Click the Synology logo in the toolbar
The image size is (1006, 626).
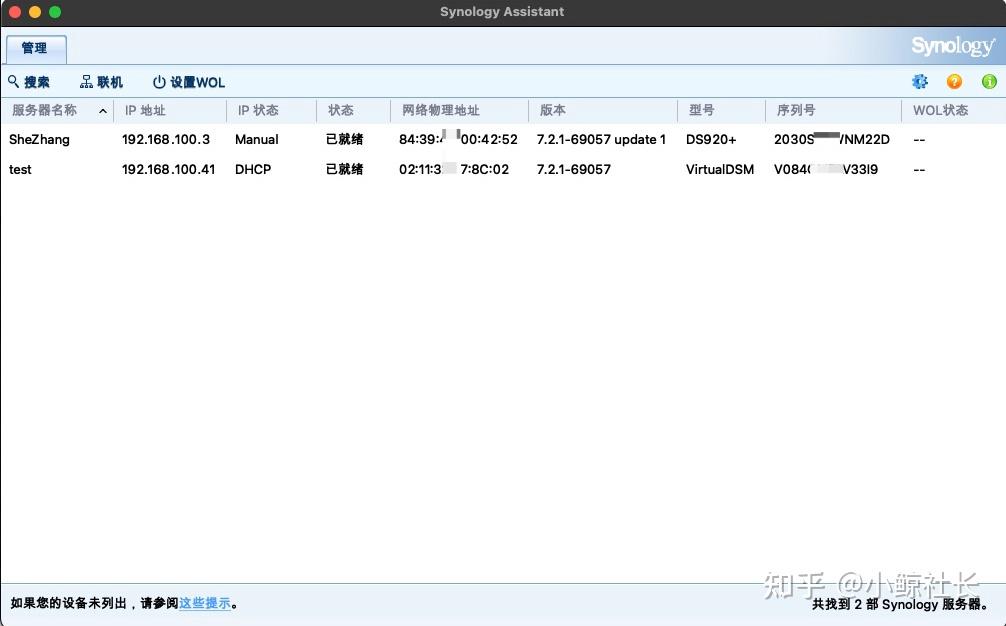coord(951,45)
